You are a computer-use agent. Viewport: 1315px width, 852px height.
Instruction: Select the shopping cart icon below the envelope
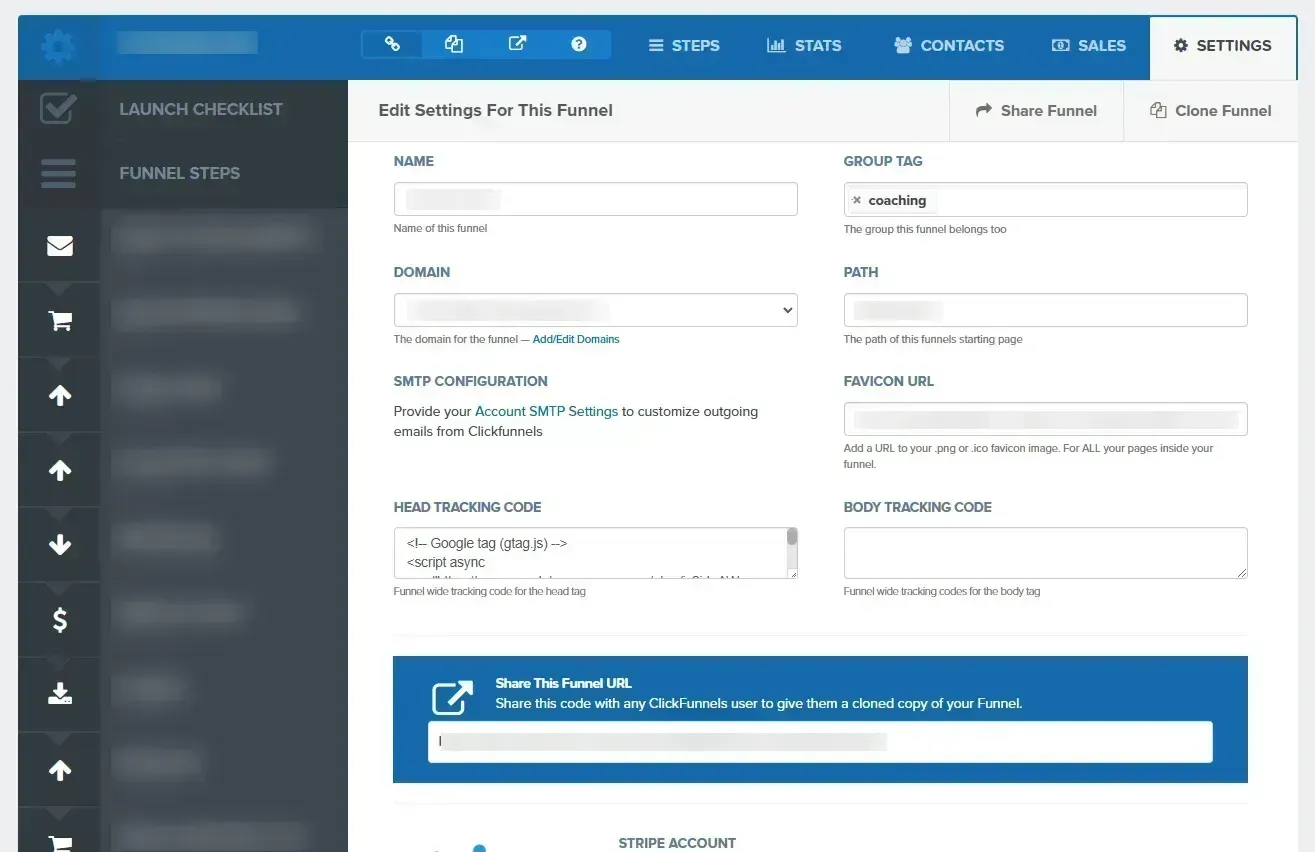[x=60, y=320]
